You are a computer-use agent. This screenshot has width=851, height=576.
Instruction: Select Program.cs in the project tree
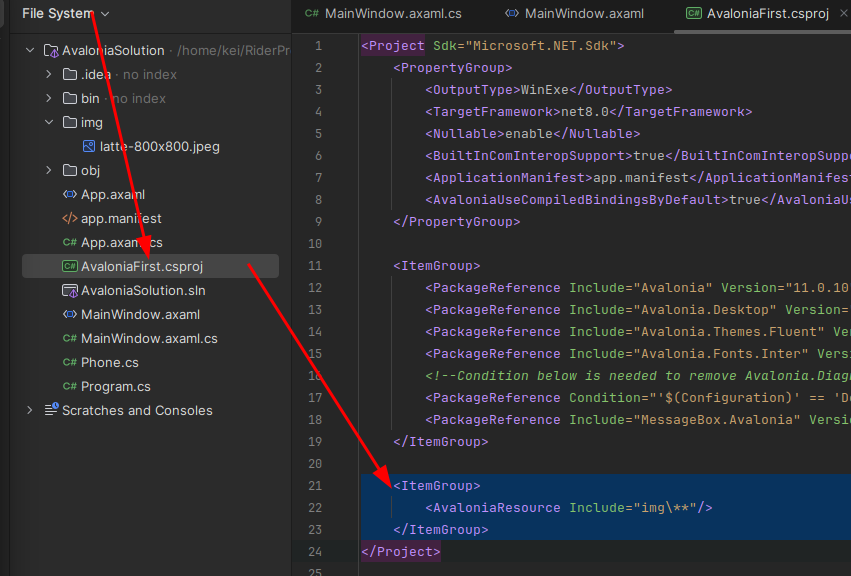pos(116,387)
